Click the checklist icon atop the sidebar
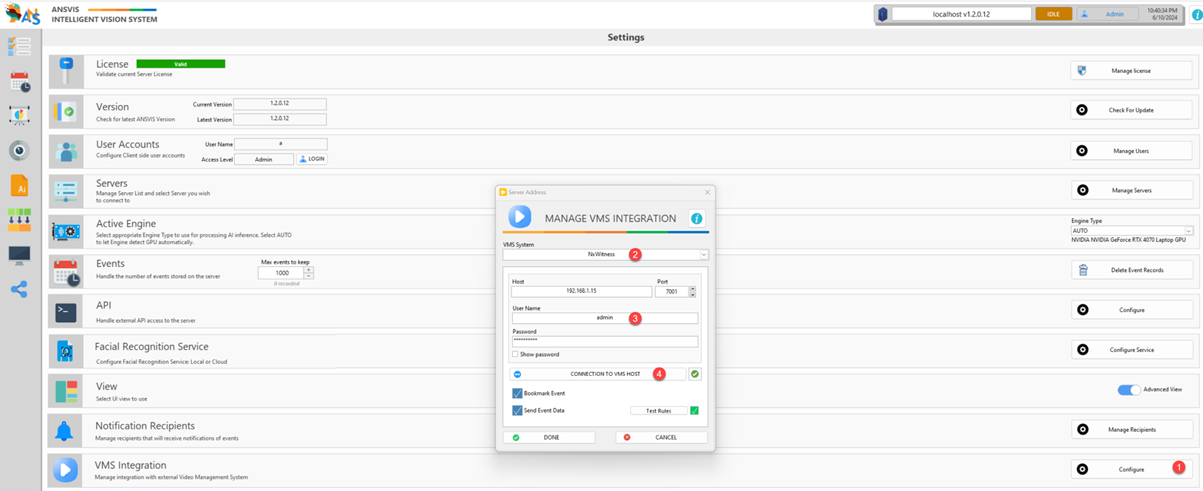Viewport: 1203px width, 491px height. pyautogui.click(x=19, y=47)
